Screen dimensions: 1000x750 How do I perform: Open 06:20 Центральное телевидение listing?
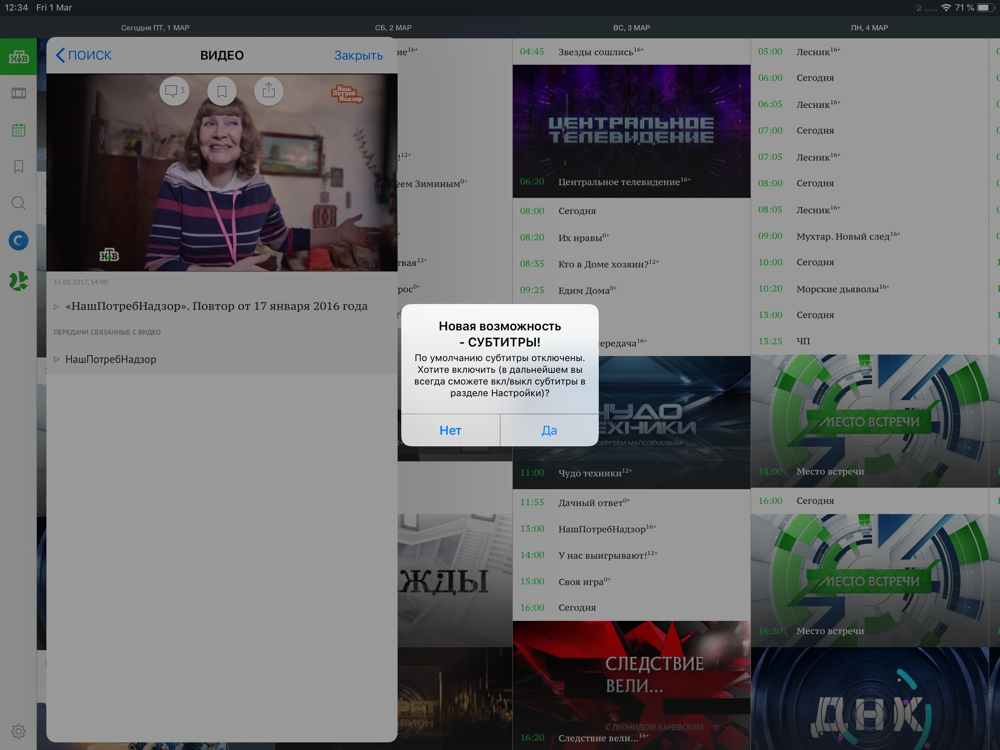click(x=631, y=182)
